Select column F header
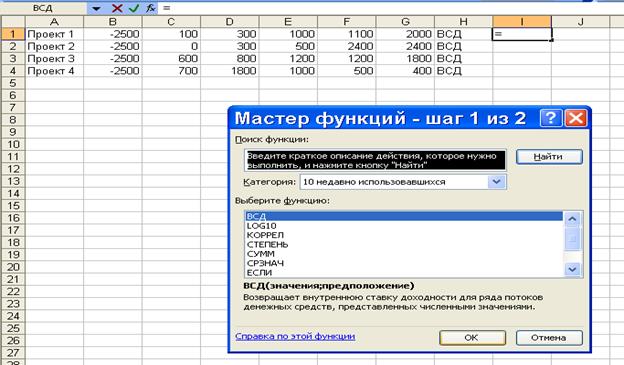 coord(347,22)
